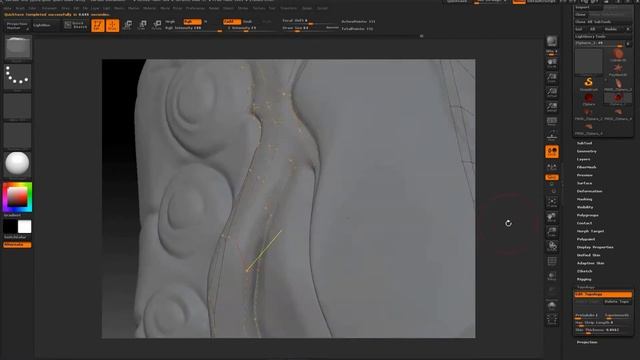Open the Xpose icon on right shelf

tap(552, 319)
